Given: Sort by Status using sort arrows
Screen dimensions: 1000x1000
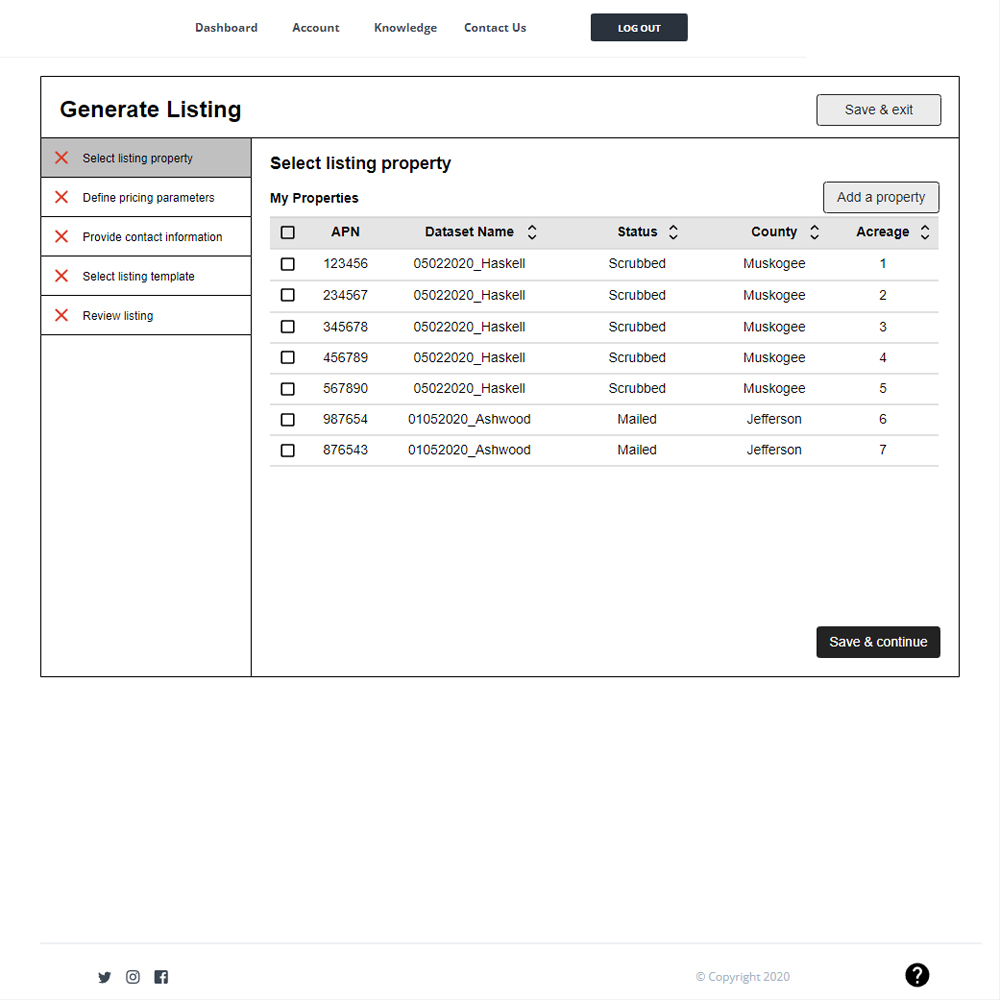Looking at the screenshot, I should click(x=673, y=232).
